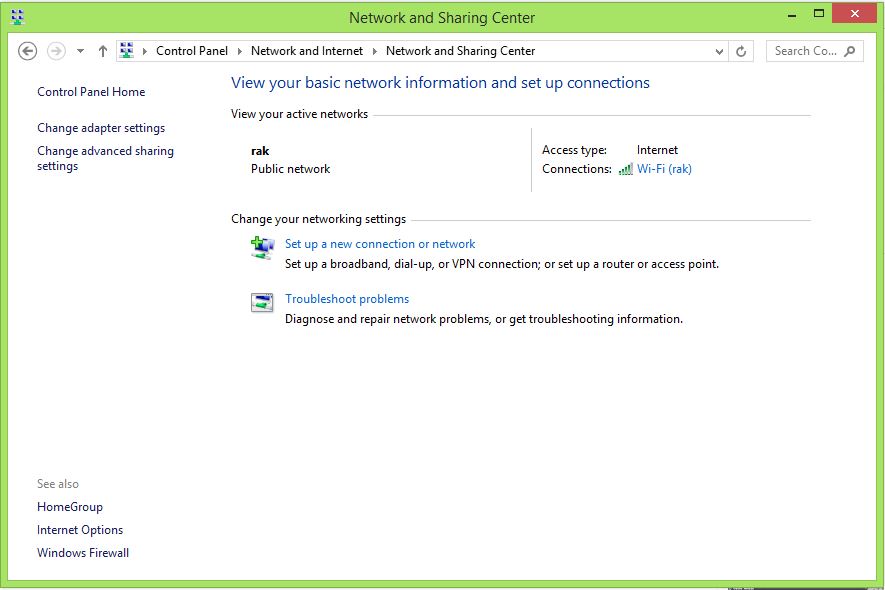Click the 'Access type:' label
The height and width of the screenshot is (590, 885).
[x=574, y=150]
